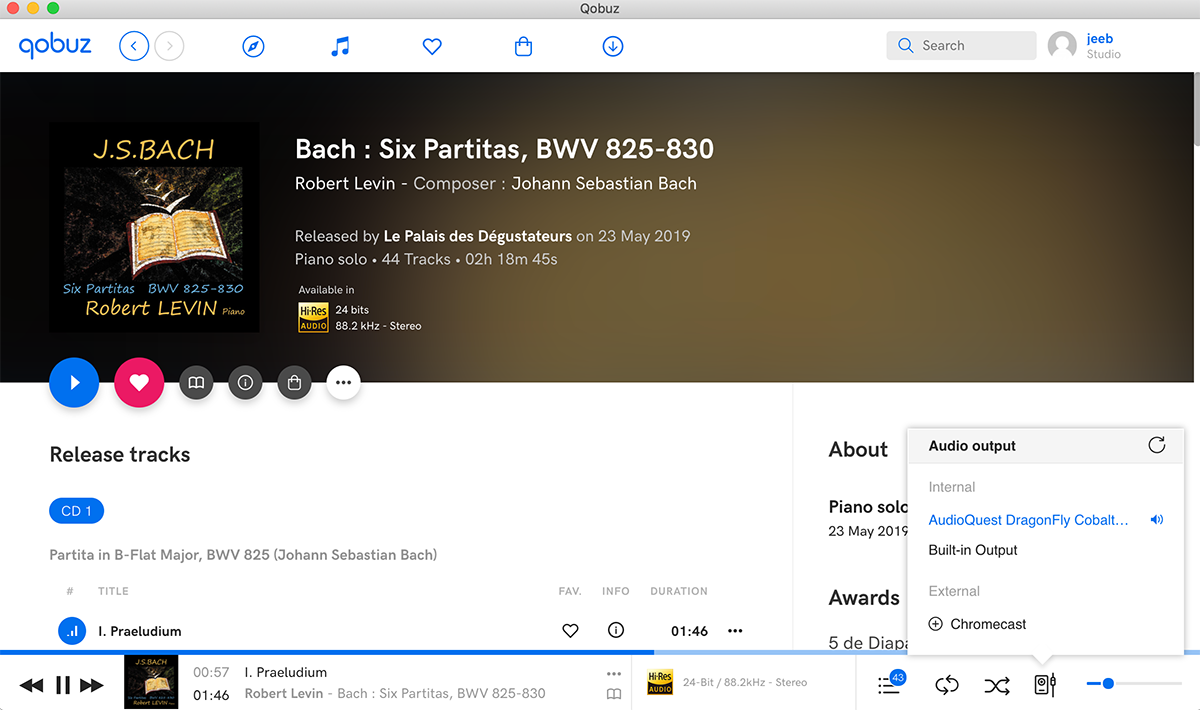The height and width of the screenshot is (710, 1200).
Task: Skip to next track
Action: (x=92, y=685)
